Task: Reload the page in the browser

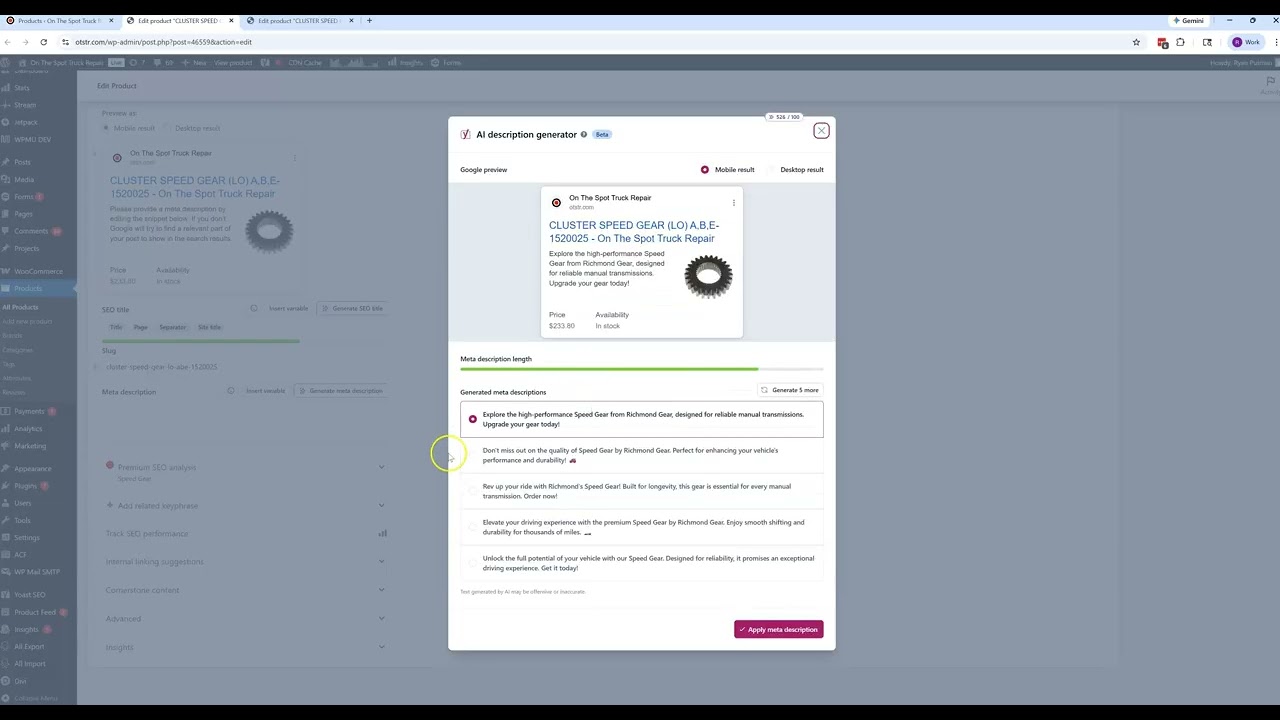Action: click(x=43, y=42)
